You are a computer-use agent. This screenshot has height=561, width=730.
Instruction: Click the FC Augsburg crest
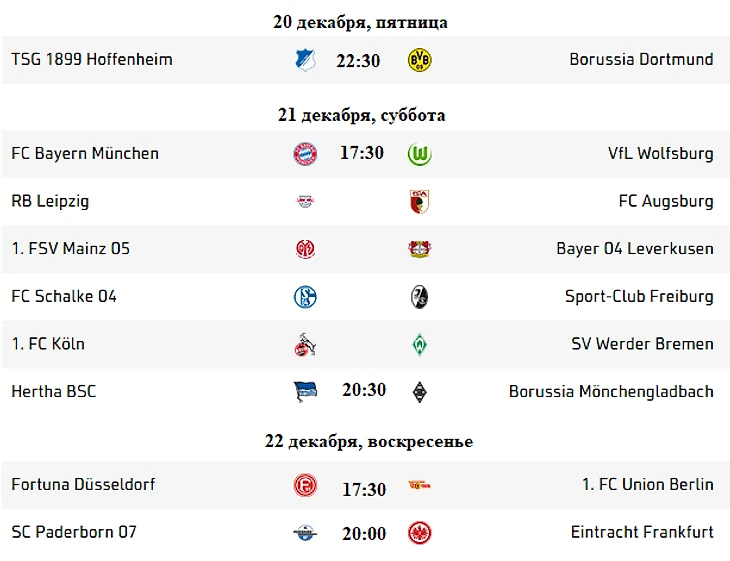[419, 202]
